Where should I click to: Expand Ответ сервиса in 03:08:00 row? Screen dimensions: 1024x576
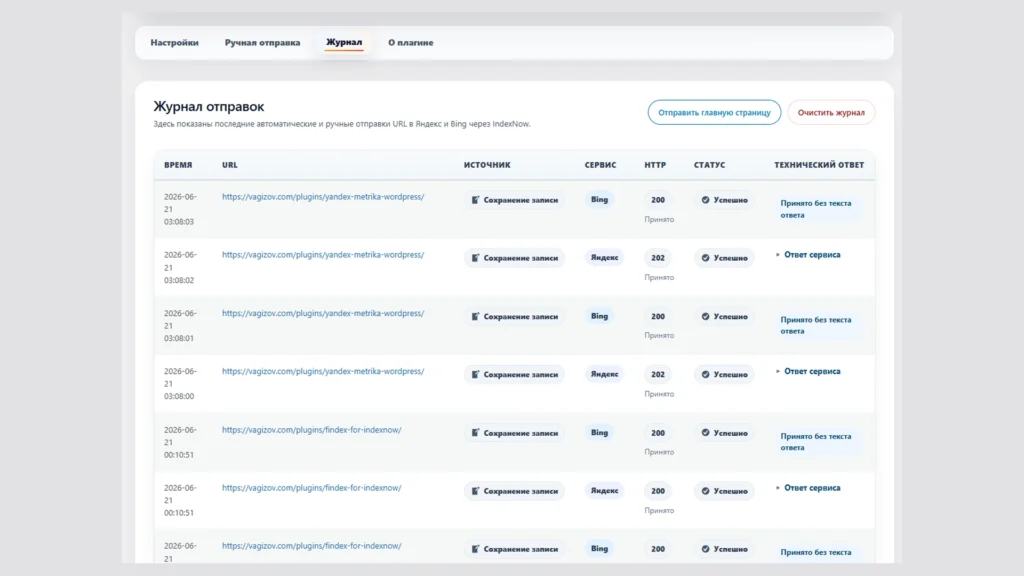click(808, 371)
